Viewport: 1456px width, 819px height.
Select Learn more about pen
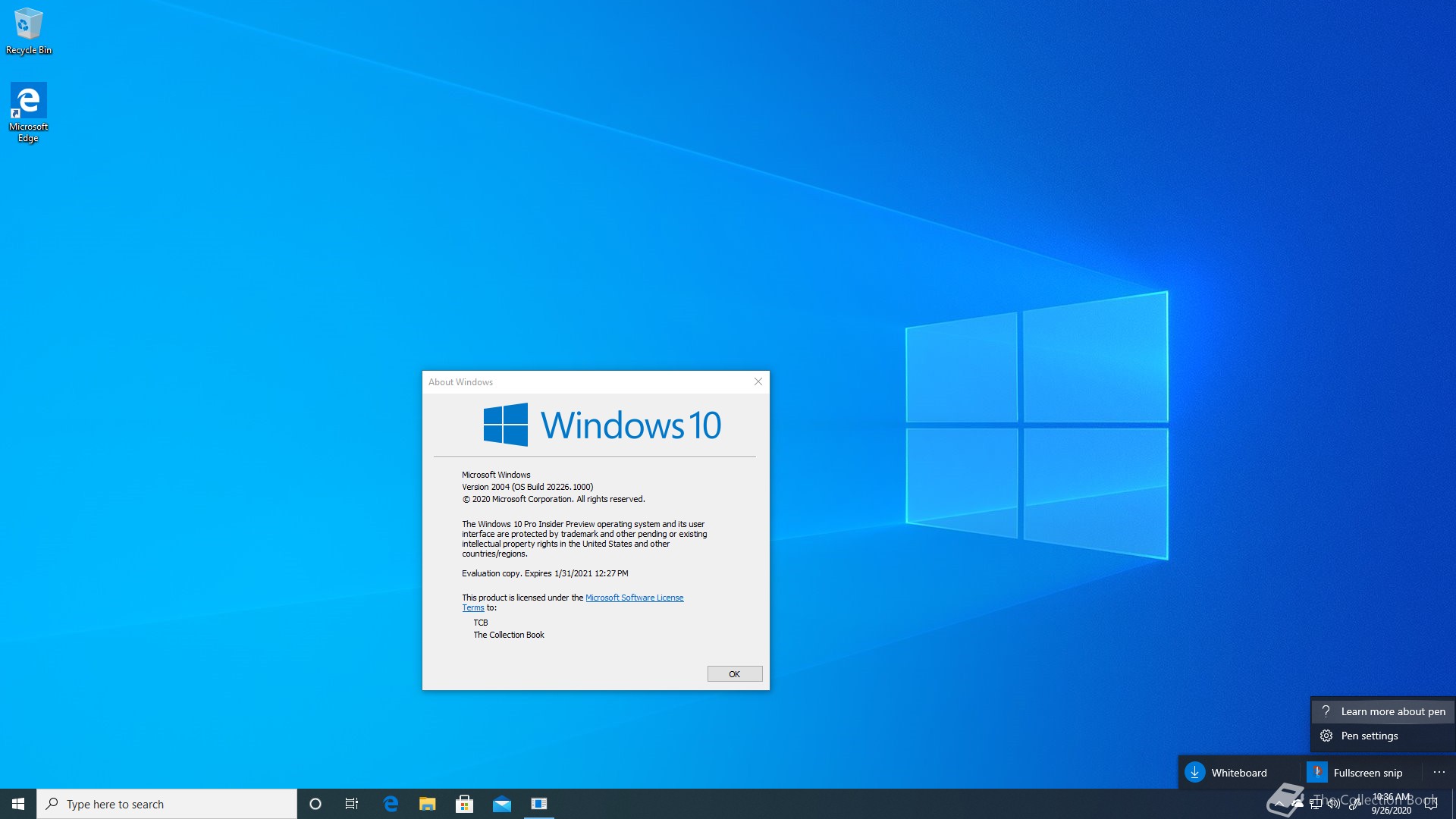1383,711
